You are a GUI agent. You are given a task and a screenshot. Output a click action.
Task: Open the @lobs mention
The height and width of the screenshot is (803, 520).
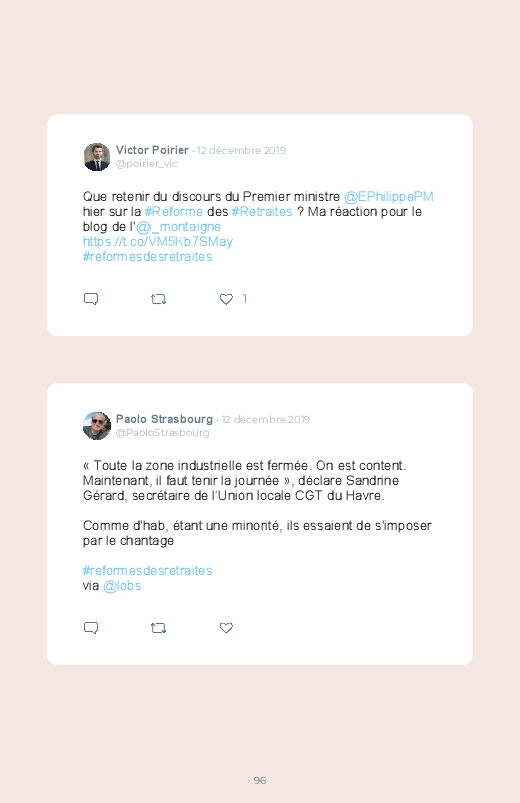click(122, 586)
